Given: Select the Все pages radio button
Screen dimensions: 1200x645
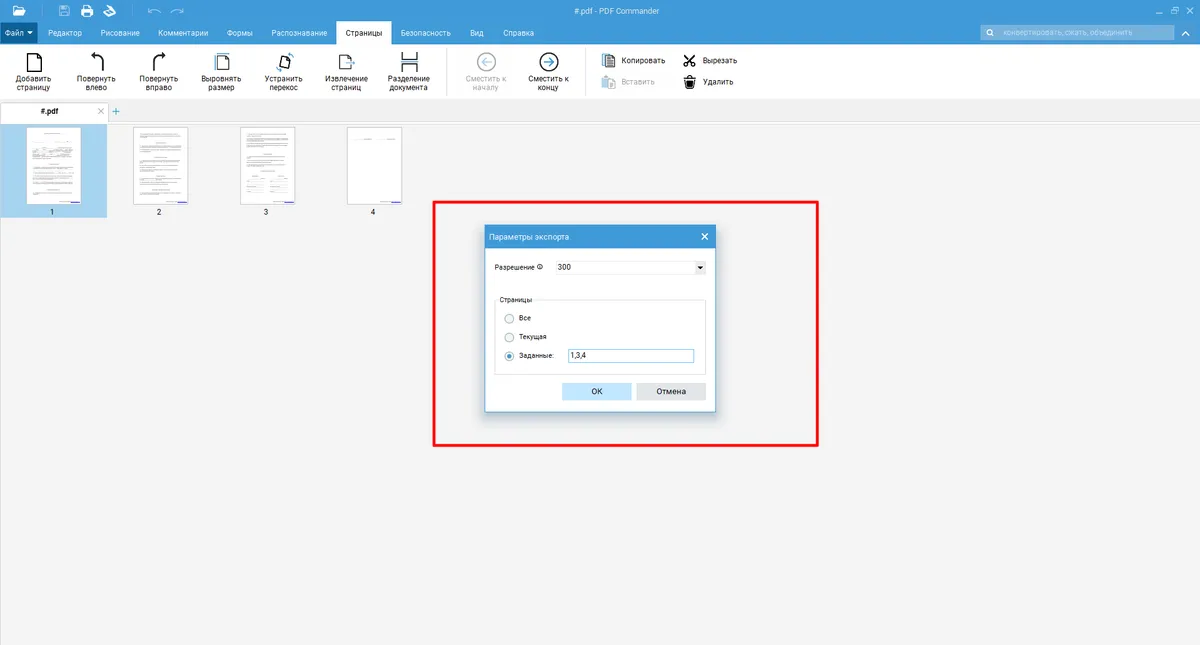Looking at the screenshot, I should 510,318.
